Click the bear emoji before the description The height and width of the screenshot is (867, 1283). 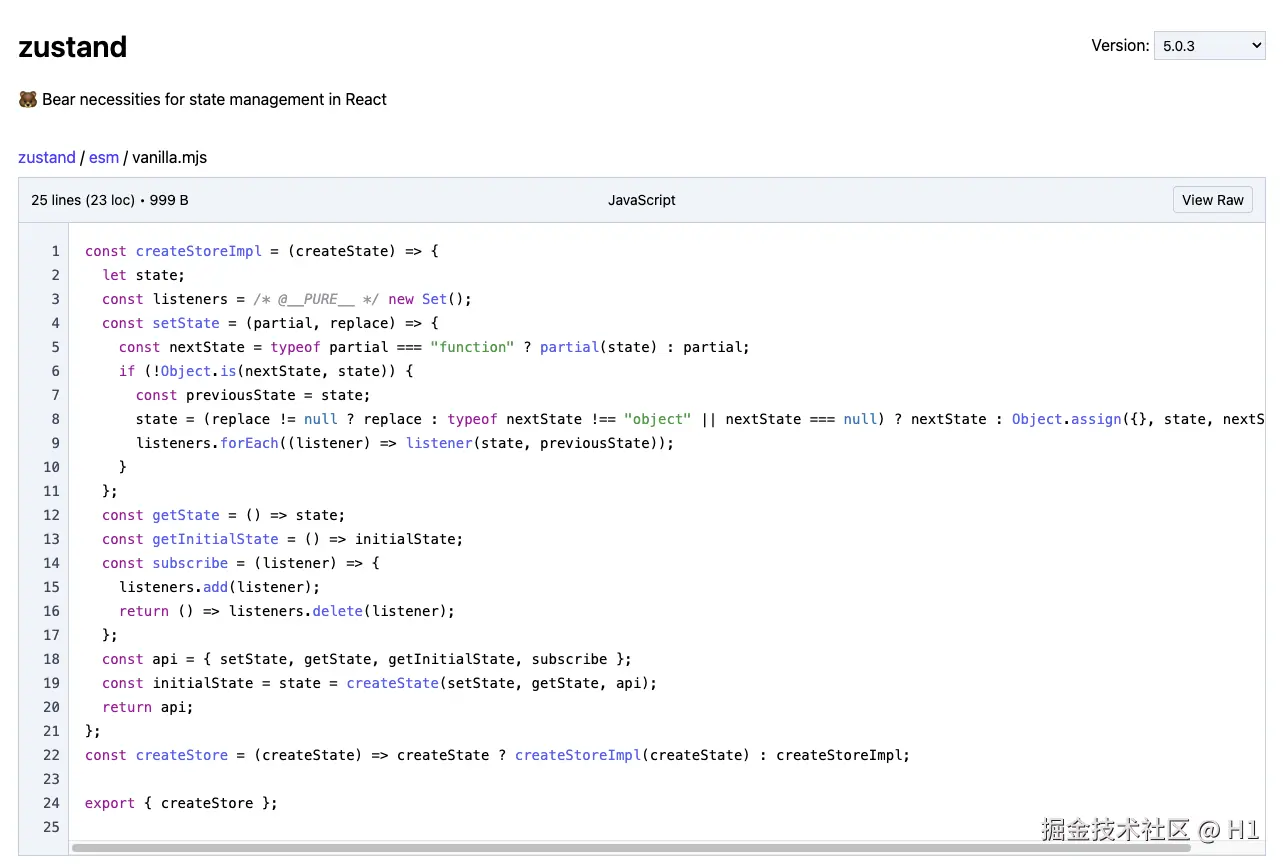[x=28, y=99]
